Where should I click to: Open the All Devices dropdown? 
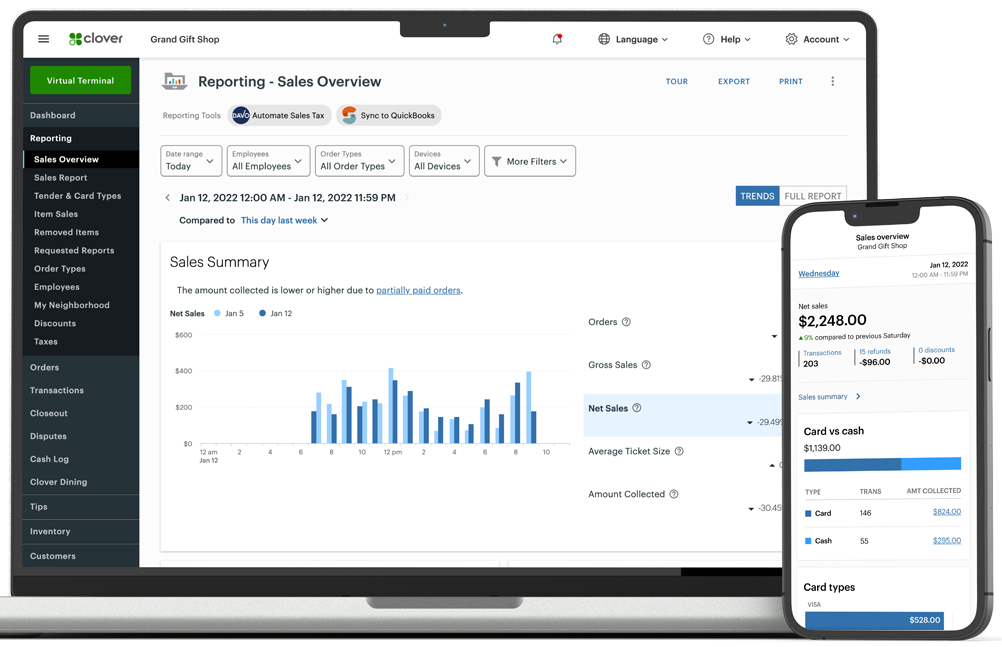444,160
